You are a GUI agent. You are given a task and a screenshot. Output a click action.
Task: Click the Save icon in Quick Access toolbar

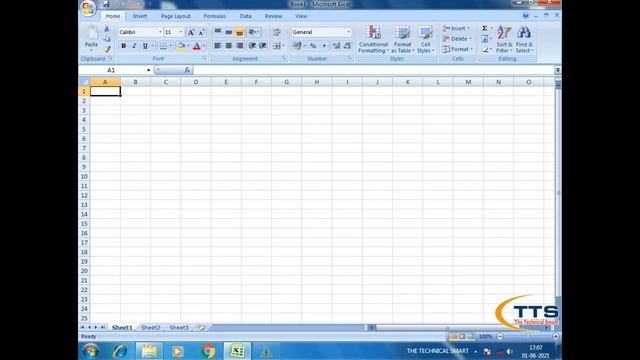(x=106, y=4)
